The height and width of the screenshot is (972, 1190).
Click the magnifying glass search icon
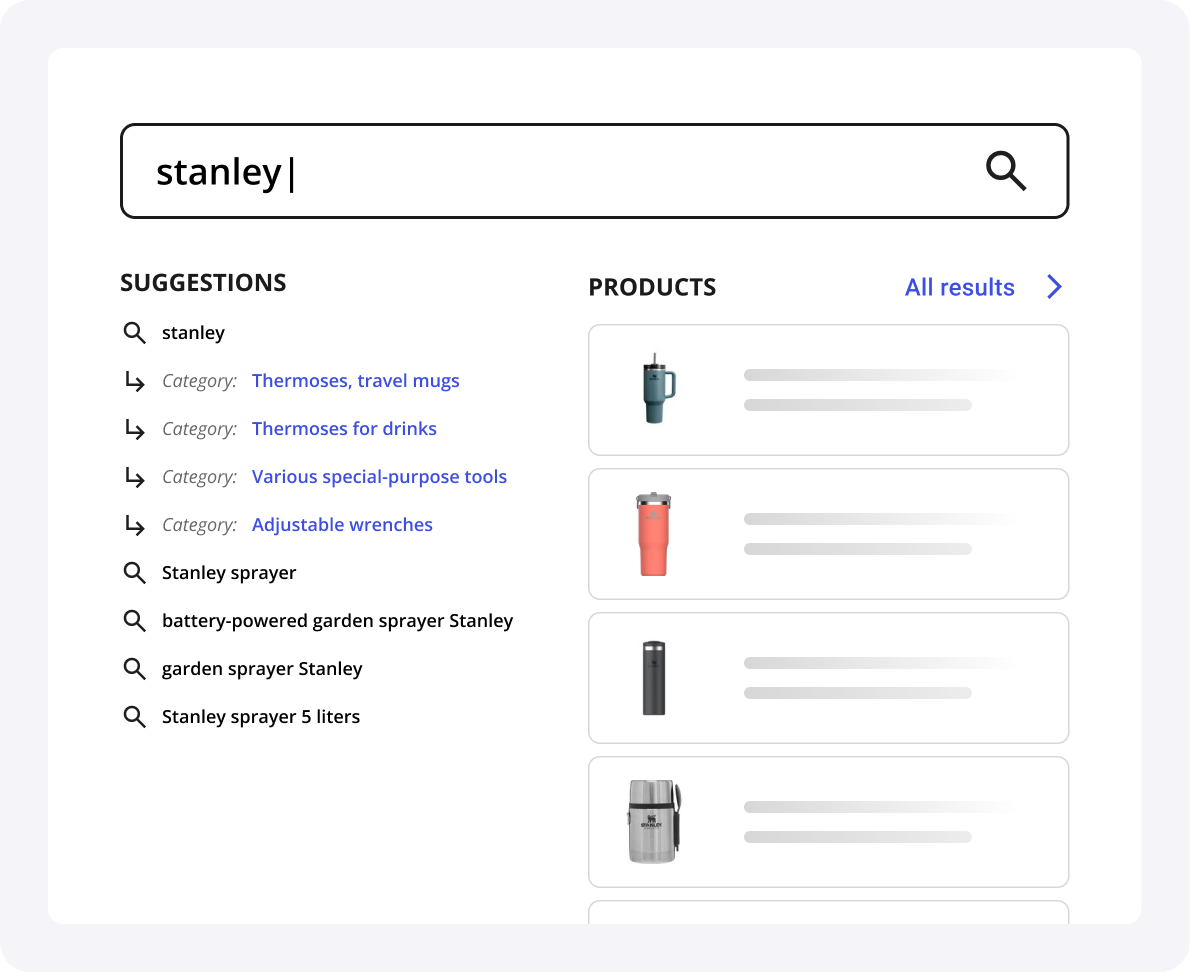(x=1006, y=171)
